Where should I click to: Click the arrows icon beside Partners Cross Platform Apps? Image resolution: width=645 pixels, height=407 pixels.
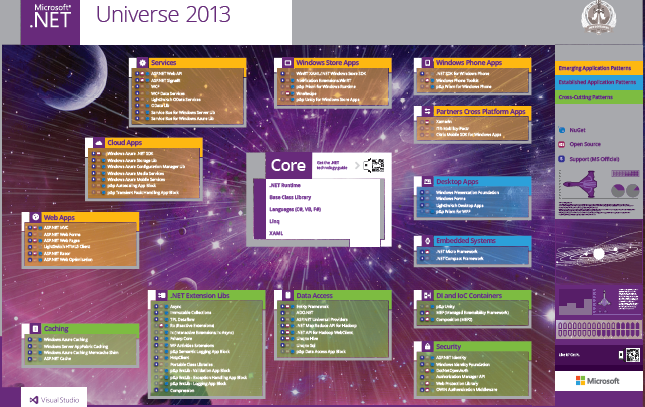coord(427,112)
